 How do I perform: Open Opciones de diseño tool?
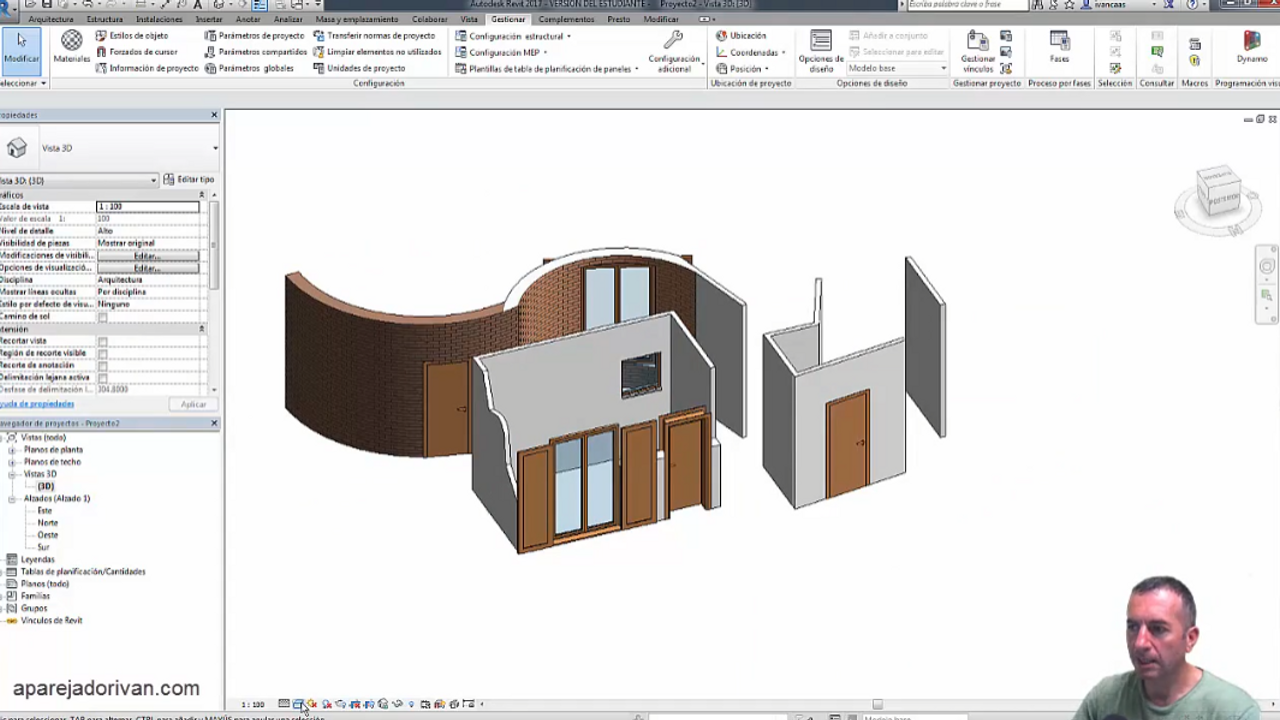tap(821, 49)
